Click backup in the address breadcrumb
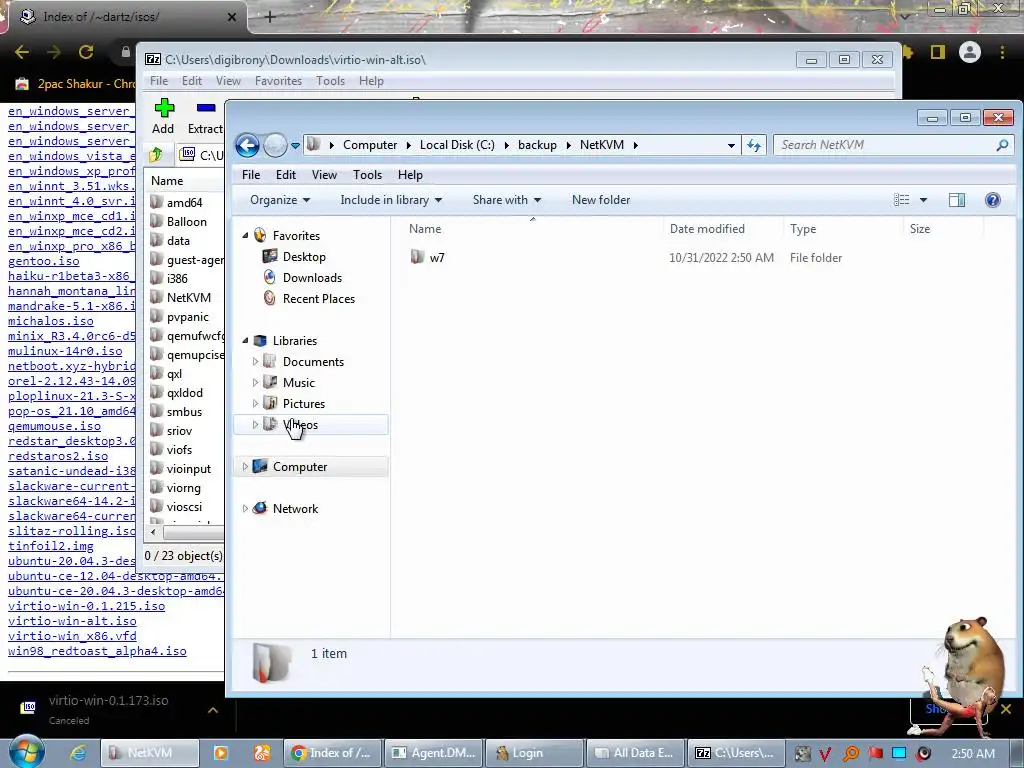The height and width of the screenshot is (768, 1024). [537, 145]
